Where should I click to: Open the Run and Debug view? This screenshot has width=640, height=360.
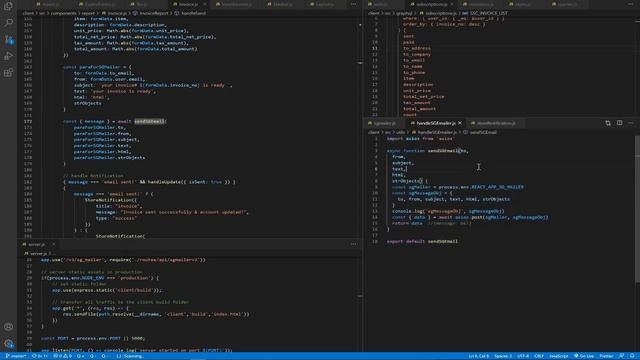(x=8, y=56)
